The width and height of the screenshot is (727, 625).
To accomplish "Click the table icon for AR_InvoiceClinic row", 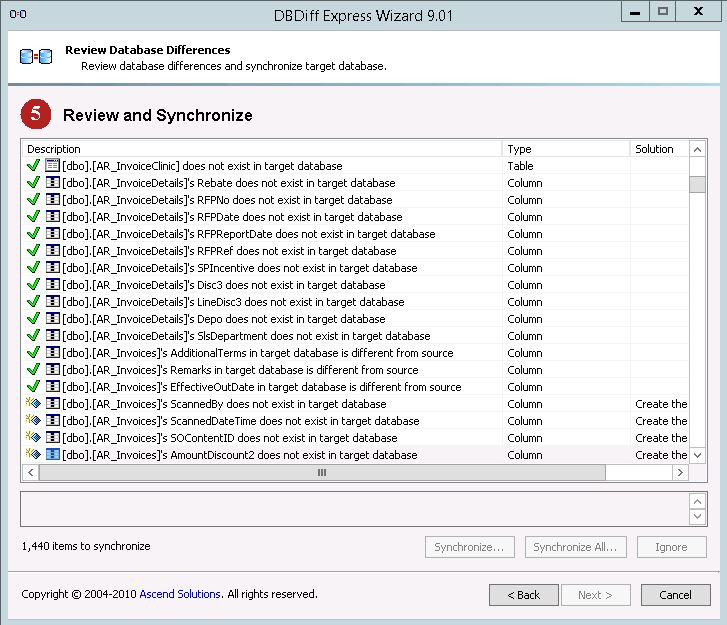I will [52, 166].
